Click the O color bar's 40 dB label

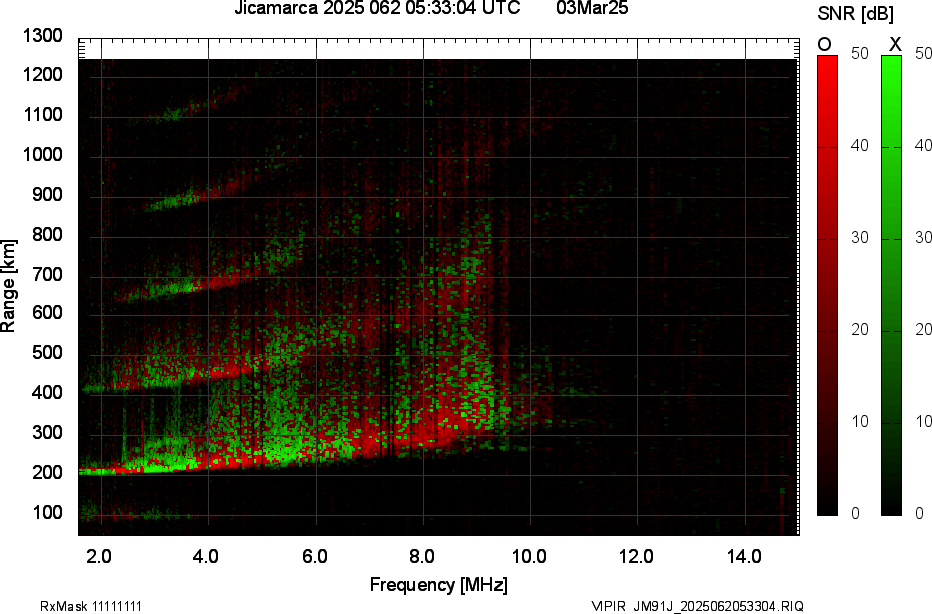pos(860,146)
